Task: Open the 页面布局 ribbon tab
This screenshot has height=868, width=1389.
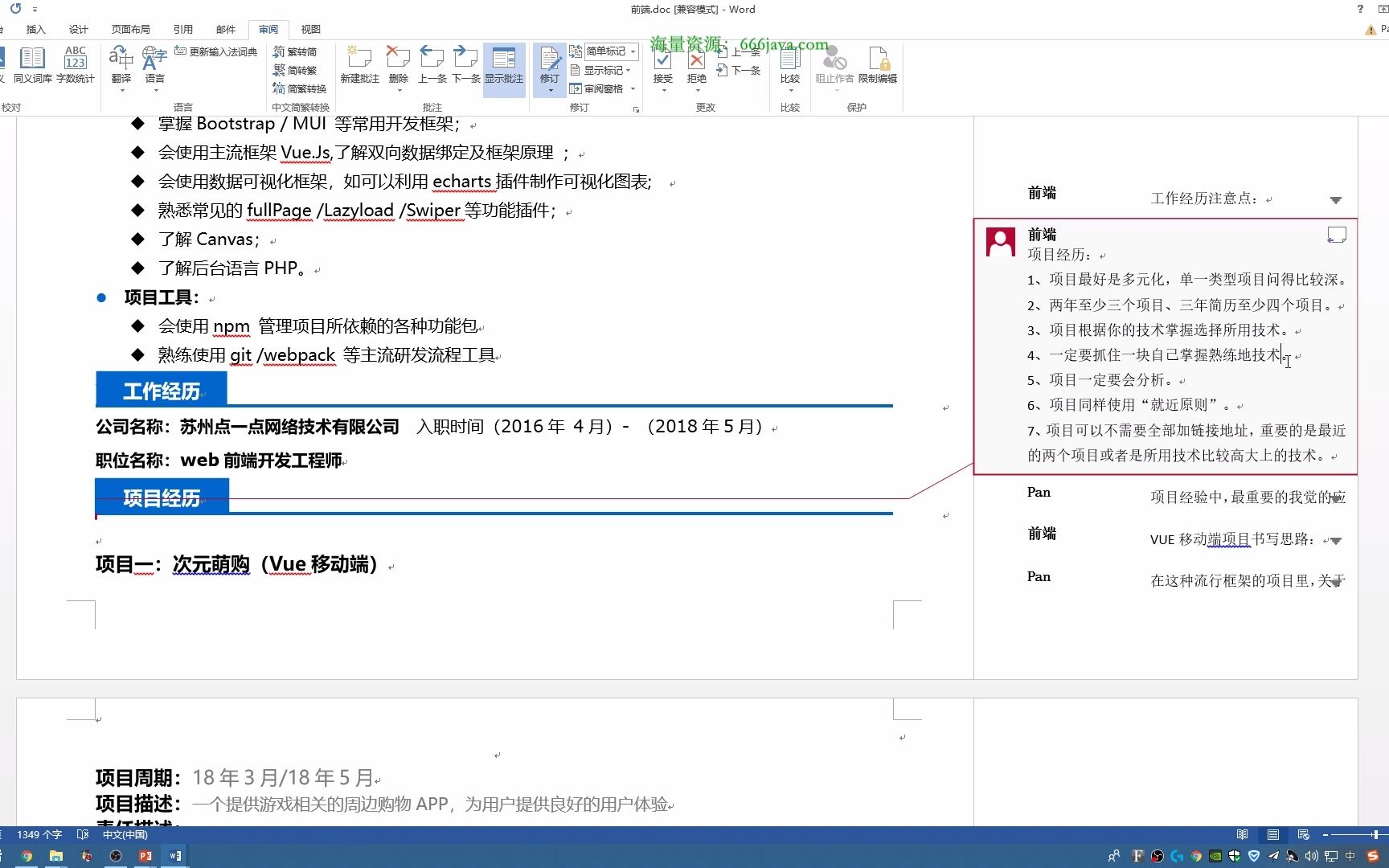Action: click(131, 29)
